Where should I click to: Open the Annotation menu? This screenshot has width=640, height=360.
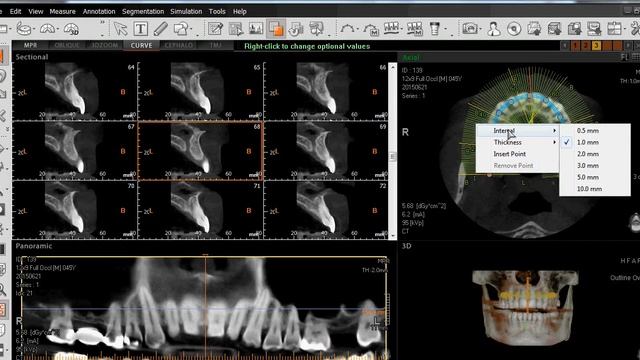[99, 11]
